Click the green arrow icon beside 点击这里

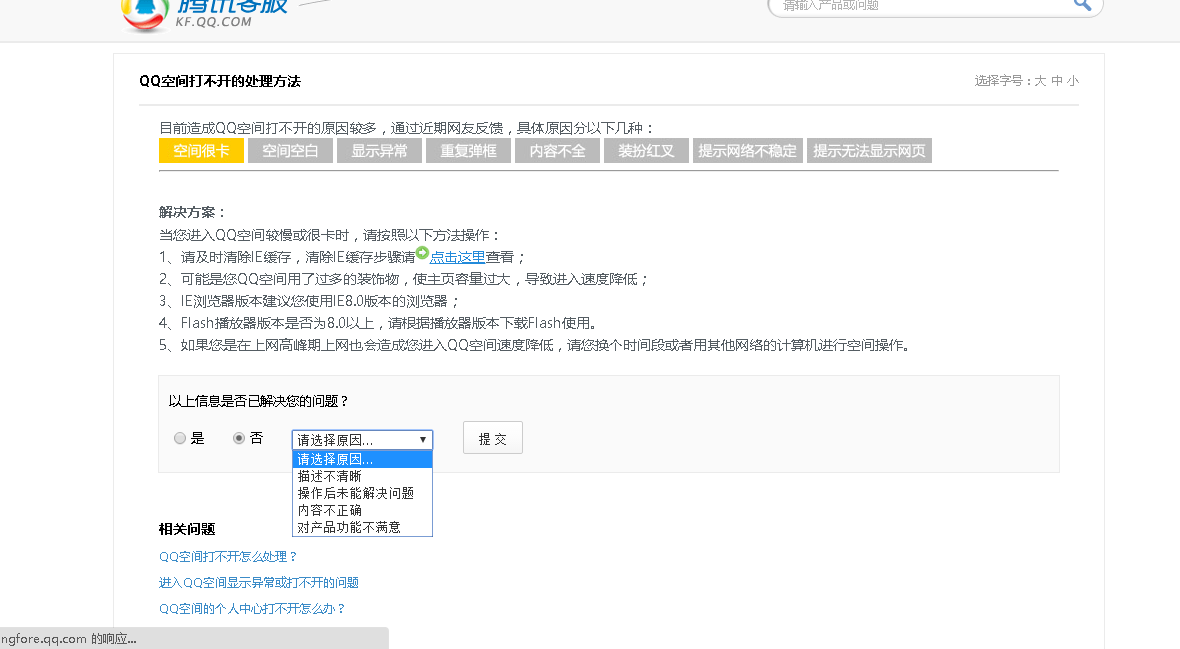(422, 253)
